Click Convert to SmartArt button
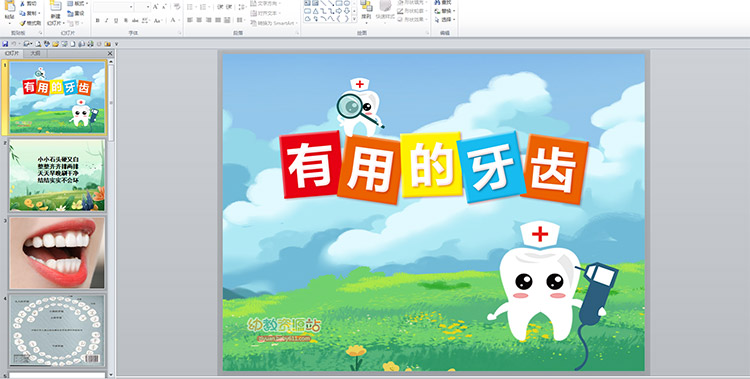The height and width of the screenshot is (379, 750). pyautogui.click(x=274, y=23)
